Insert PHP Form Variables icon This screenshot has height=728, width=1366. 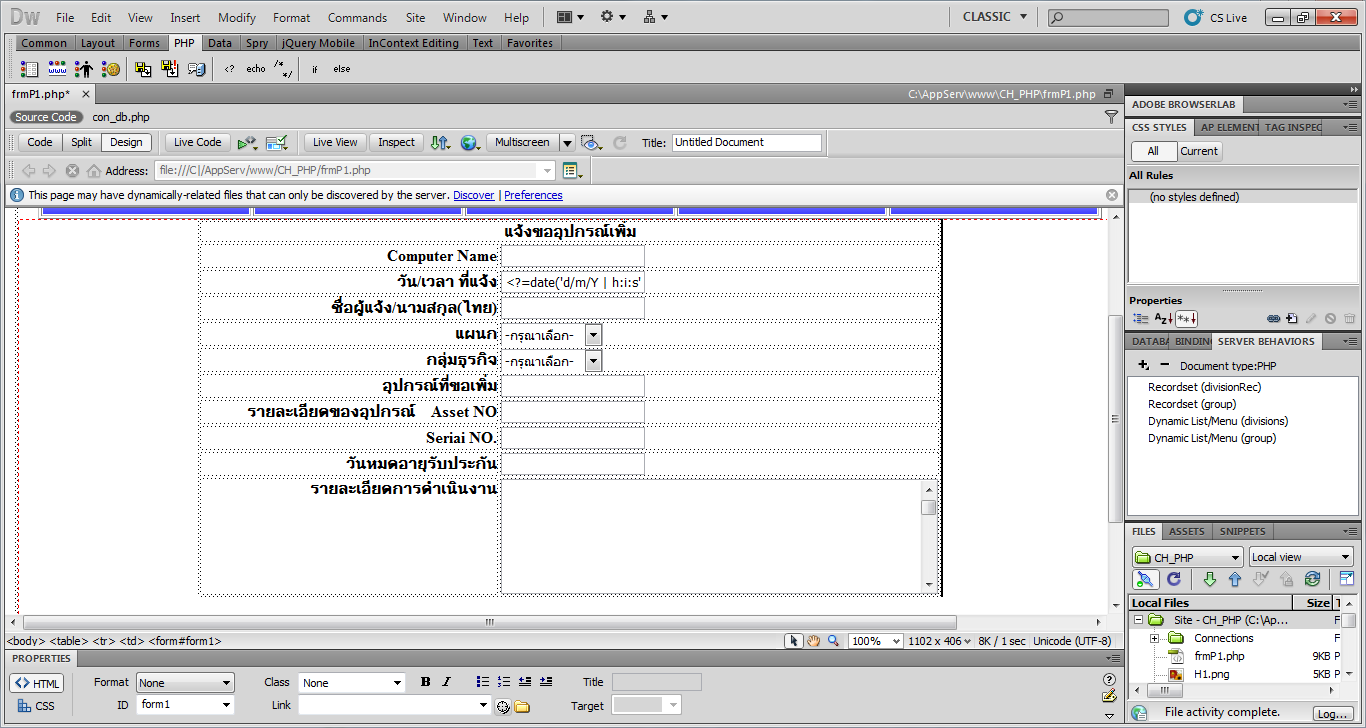pos(30,69)
